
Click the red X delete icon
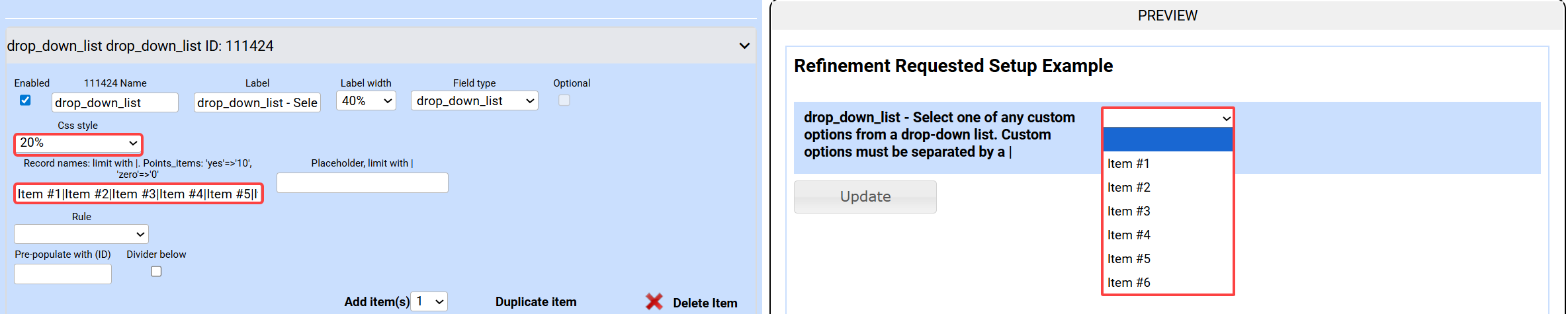point(654,302)
